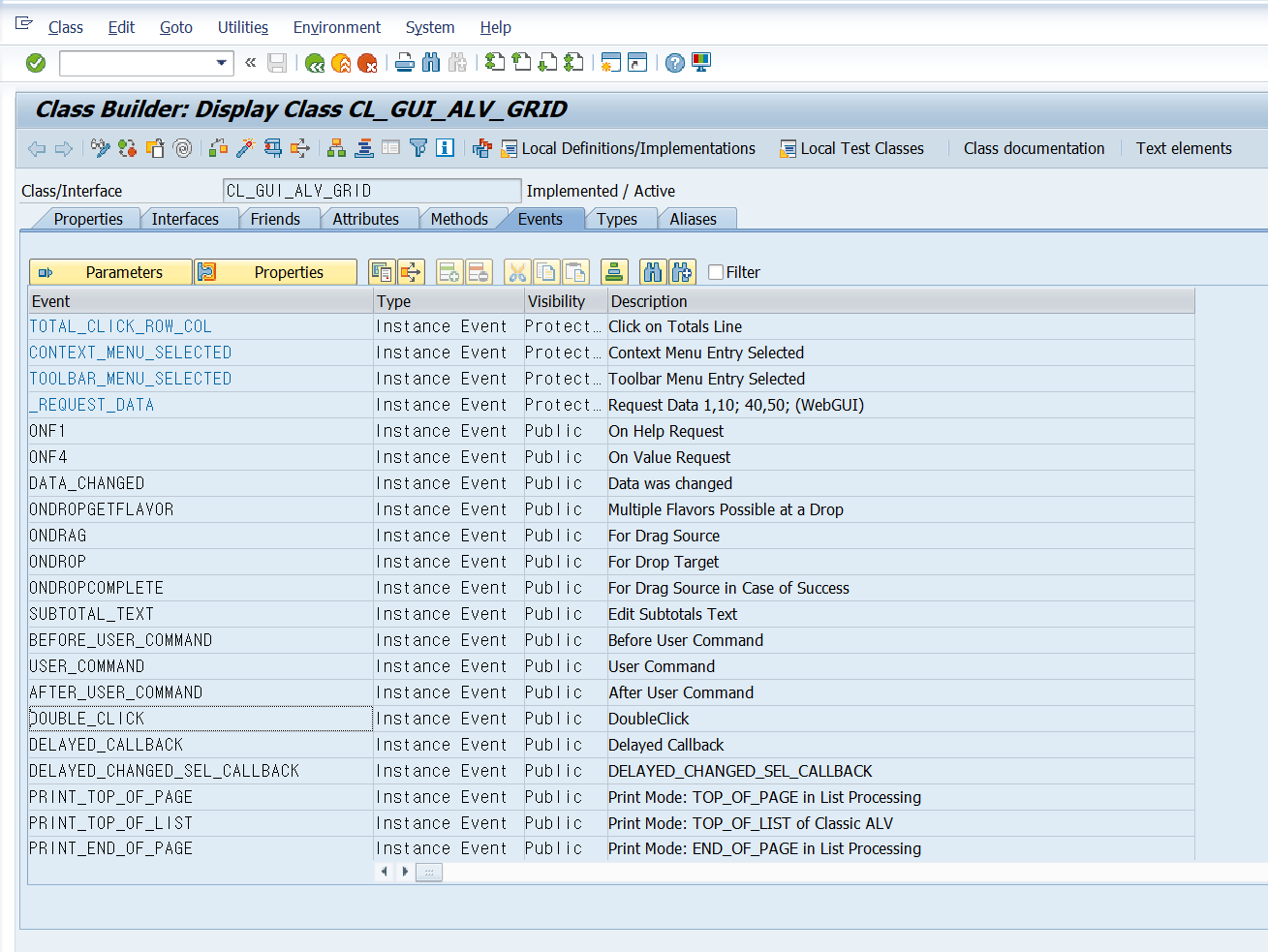
Task: Open the Edit menu
Action: [x=121, y=27]
